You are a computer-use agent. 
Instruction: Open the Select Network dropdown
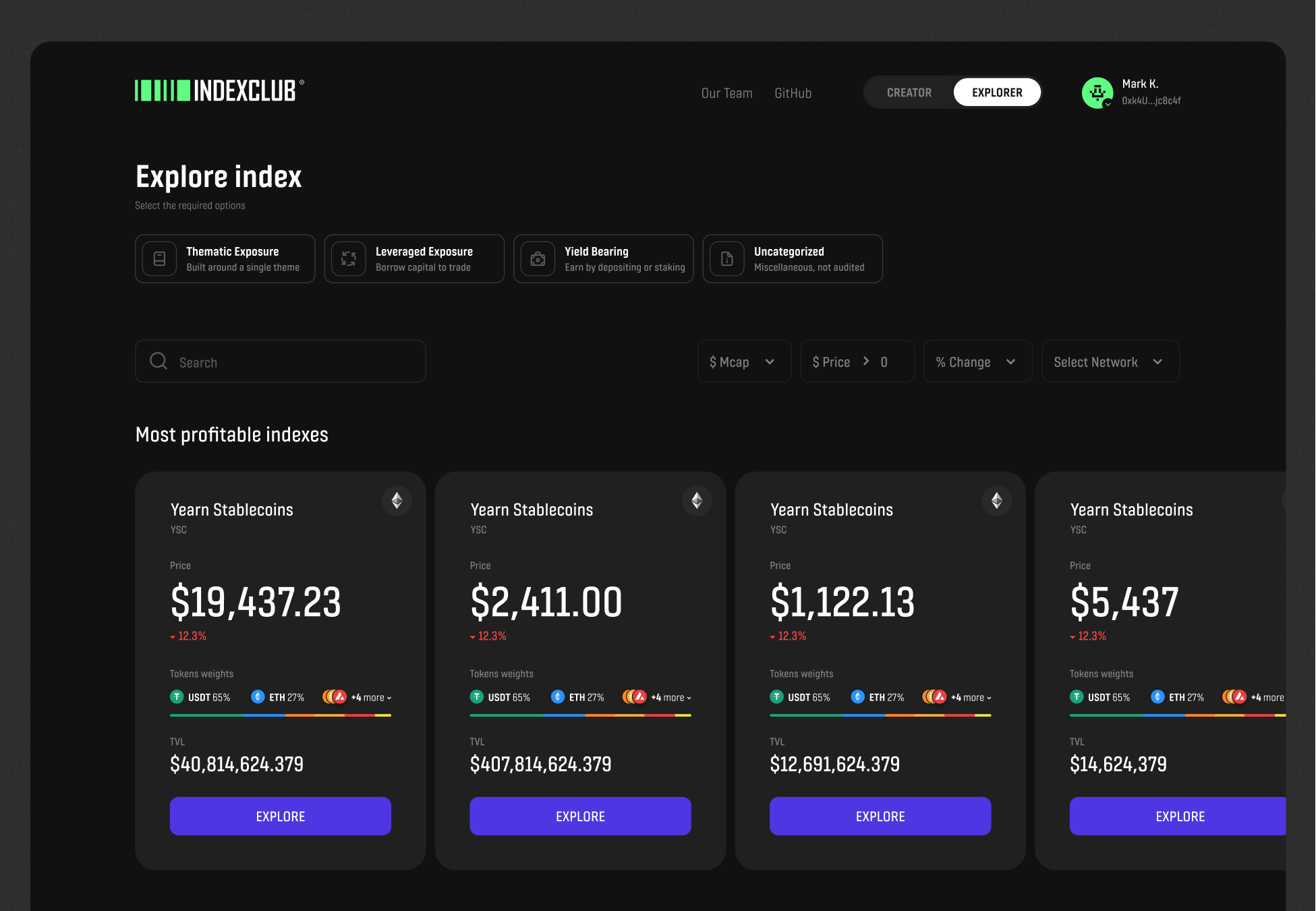[x=1110, y=362]
